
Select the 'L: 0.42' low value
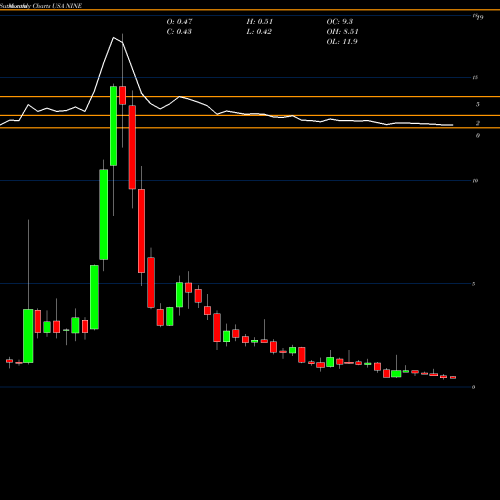pyautogui.click(x=259, y=32)
